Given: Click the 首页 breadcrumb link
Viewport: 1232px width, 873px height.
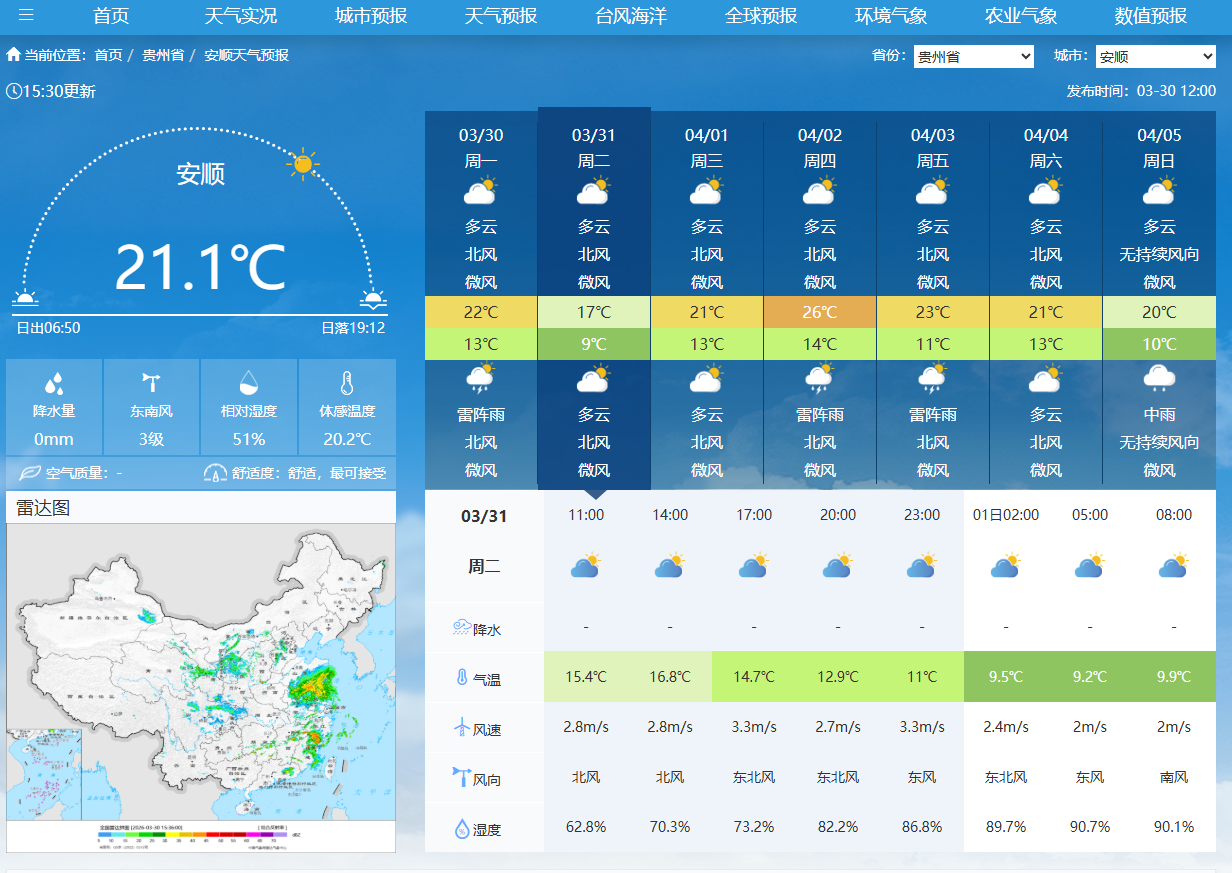Looking at the screenshot, I should click(x=108, y=55).
